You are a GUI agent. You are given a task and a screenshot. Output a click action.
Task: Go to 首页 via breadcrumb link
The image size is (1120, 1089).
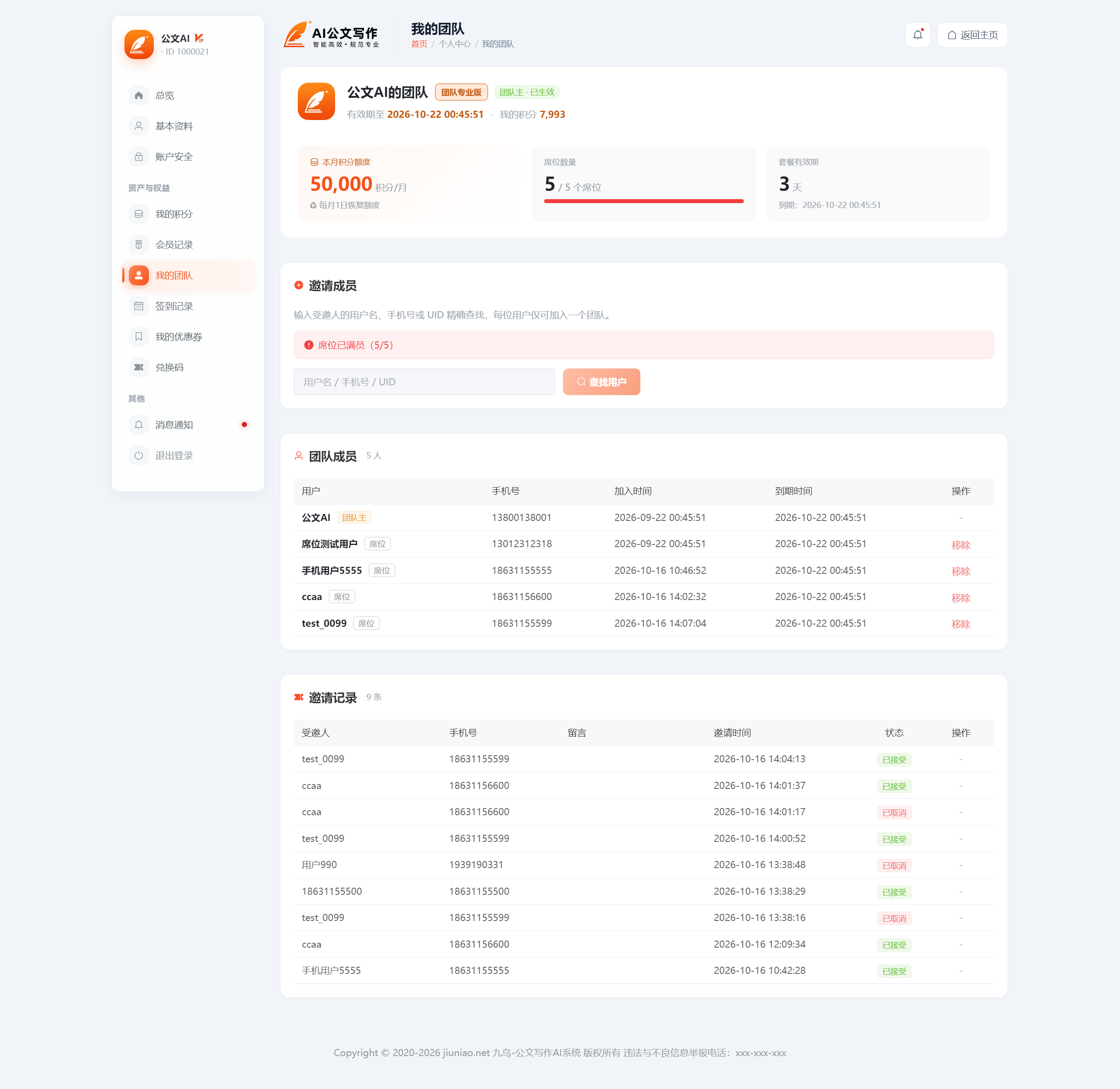[x=419, y=44]
